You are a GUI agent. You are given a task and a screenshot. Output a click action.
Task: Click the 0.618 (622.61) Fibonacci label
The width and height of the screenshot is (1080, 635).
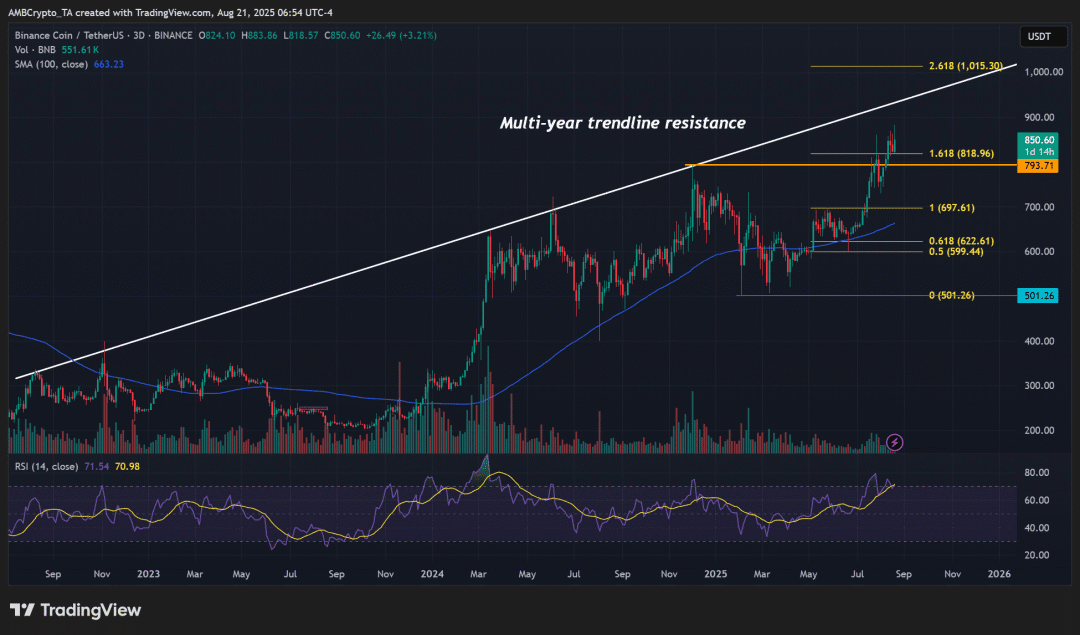[962, 241]
